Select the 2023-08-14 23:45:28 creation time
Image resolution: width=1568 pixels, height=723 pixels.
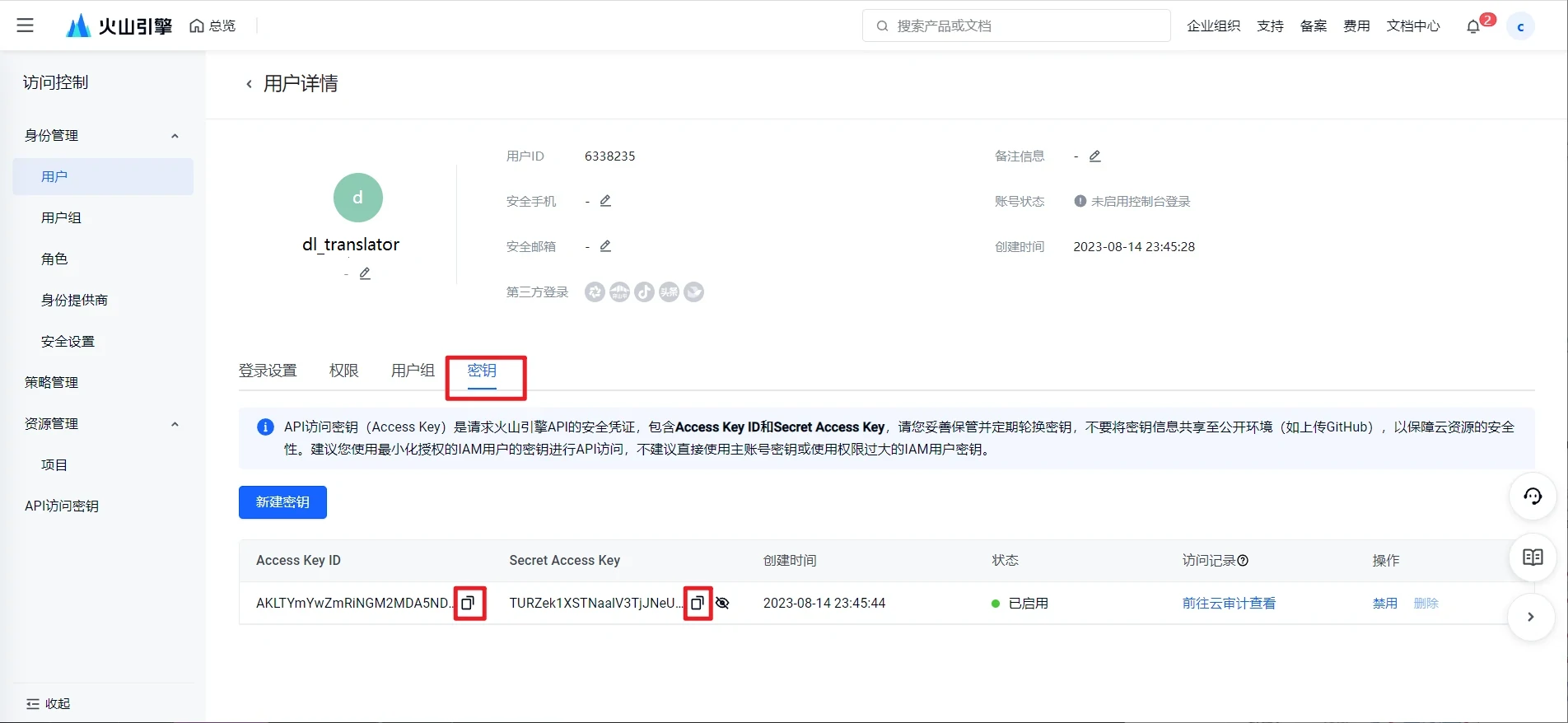(x=1134, y=246)
